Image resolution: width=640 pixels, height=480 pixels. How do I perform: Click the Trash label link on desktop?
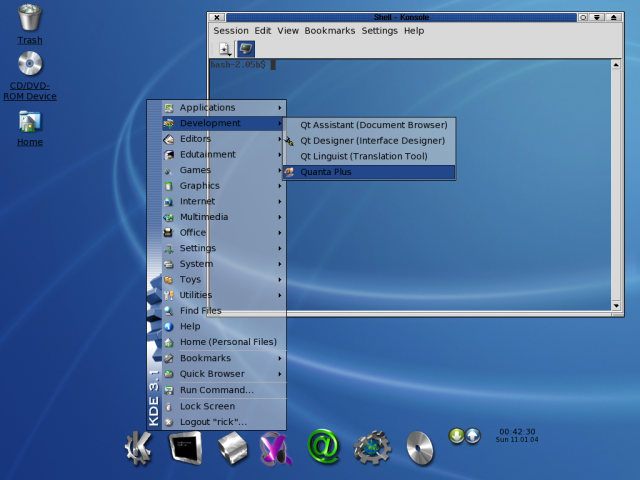click(x=30, y=40)
